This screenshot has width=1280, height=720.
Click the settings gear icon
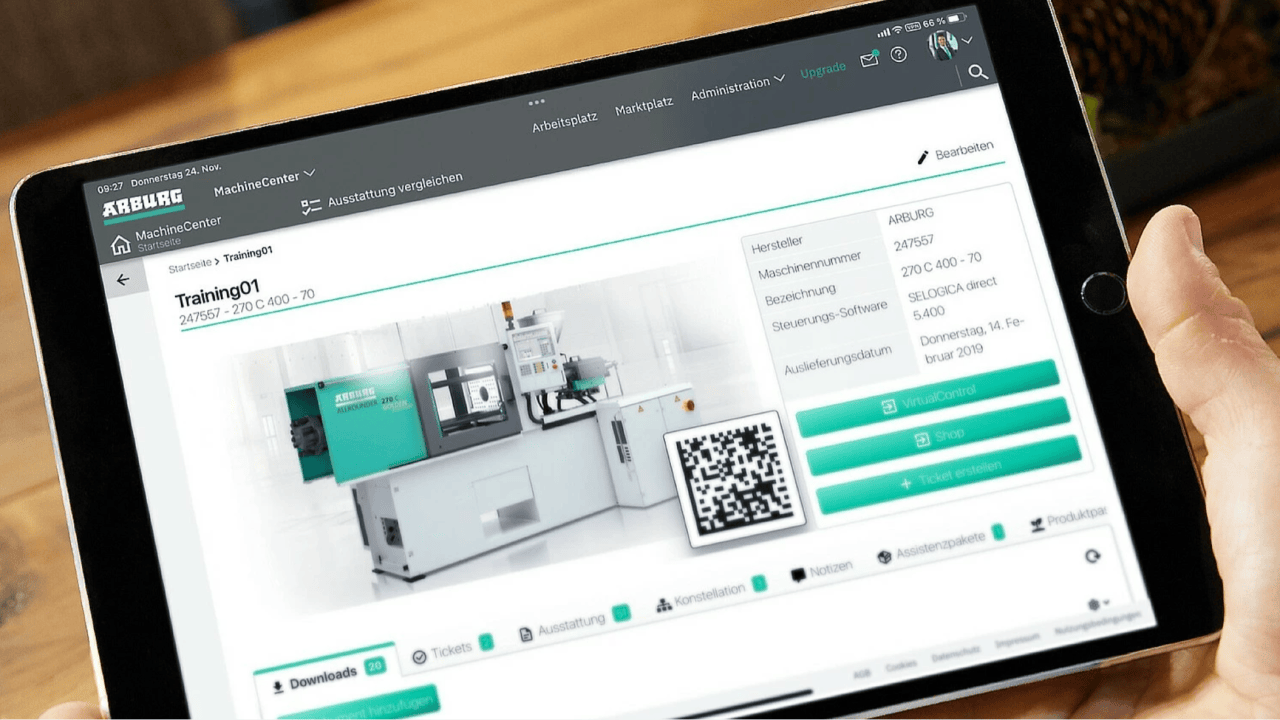pyautogui.click(x=1093, y=605)
